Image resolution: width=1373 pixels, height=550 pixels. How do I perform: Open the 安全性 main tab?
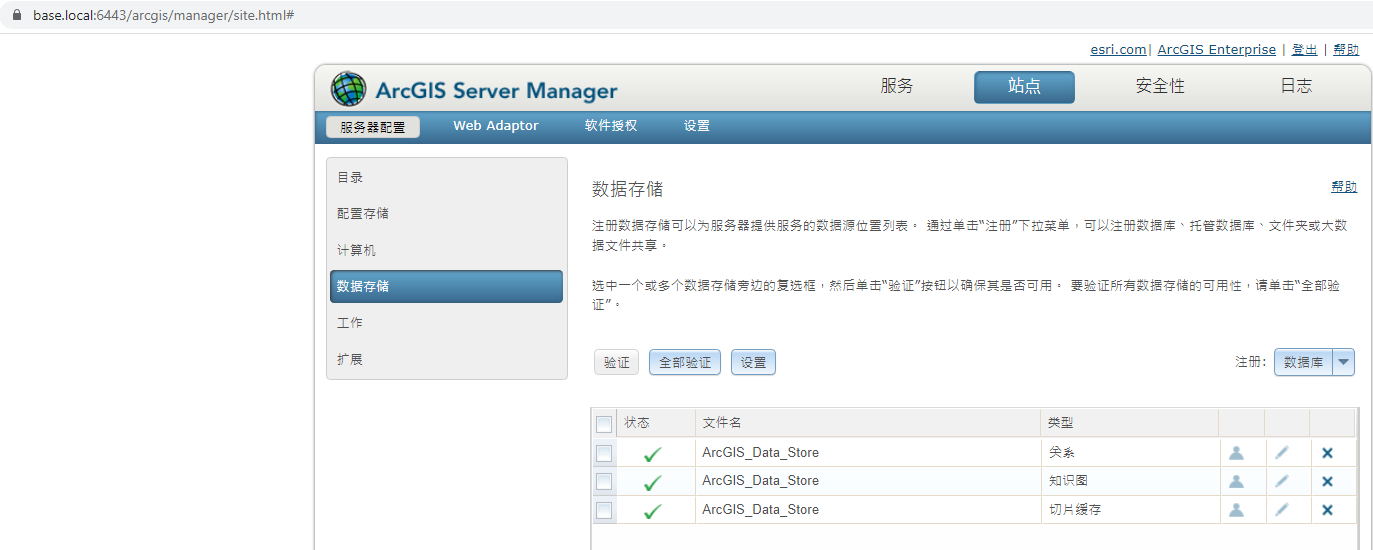coord(1160,86)
